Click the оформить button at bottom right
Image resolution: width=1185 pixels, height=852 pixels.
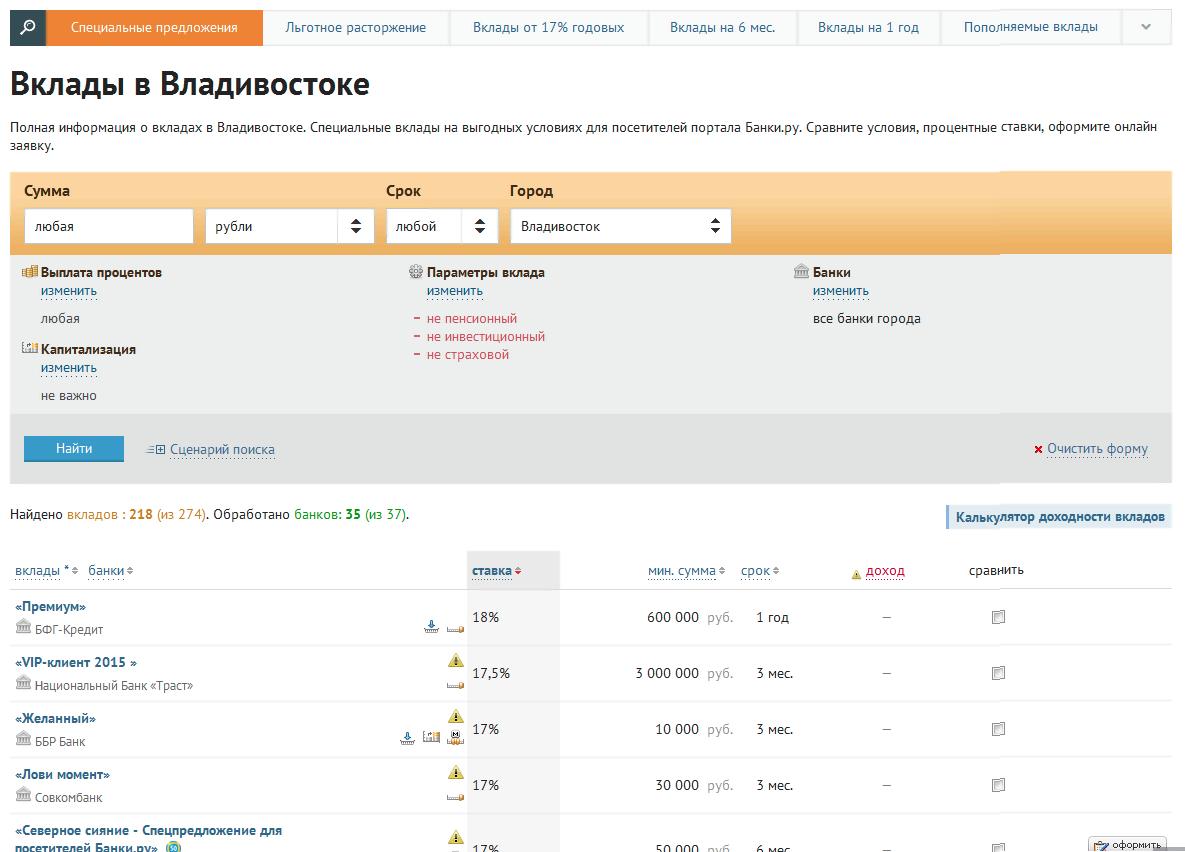(x=1128, y=844)
